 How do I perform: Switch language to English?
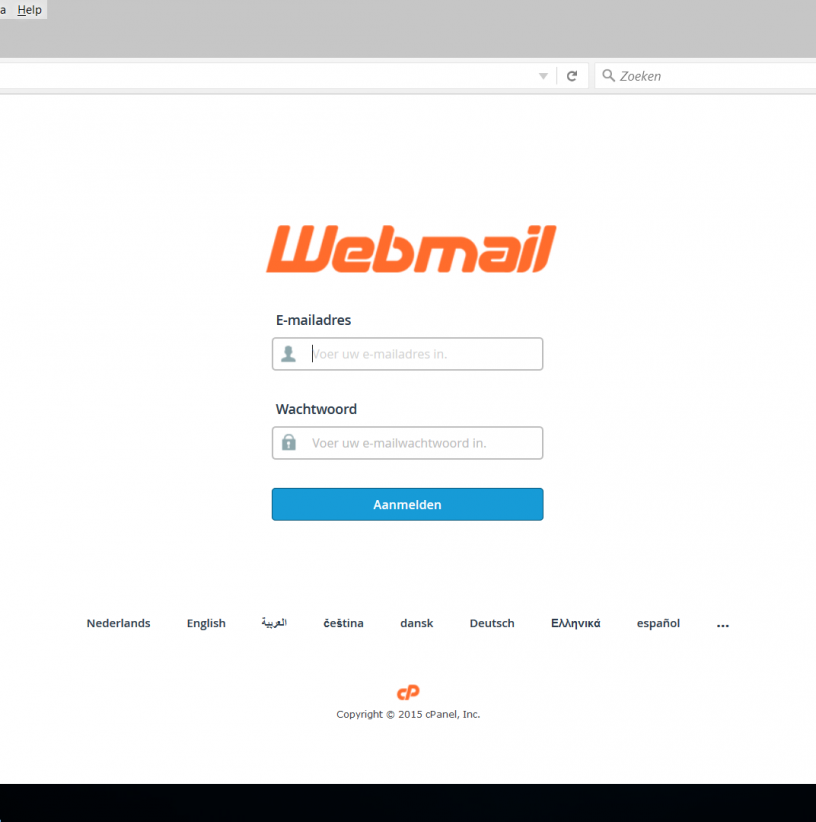click(x=206, y=623)
